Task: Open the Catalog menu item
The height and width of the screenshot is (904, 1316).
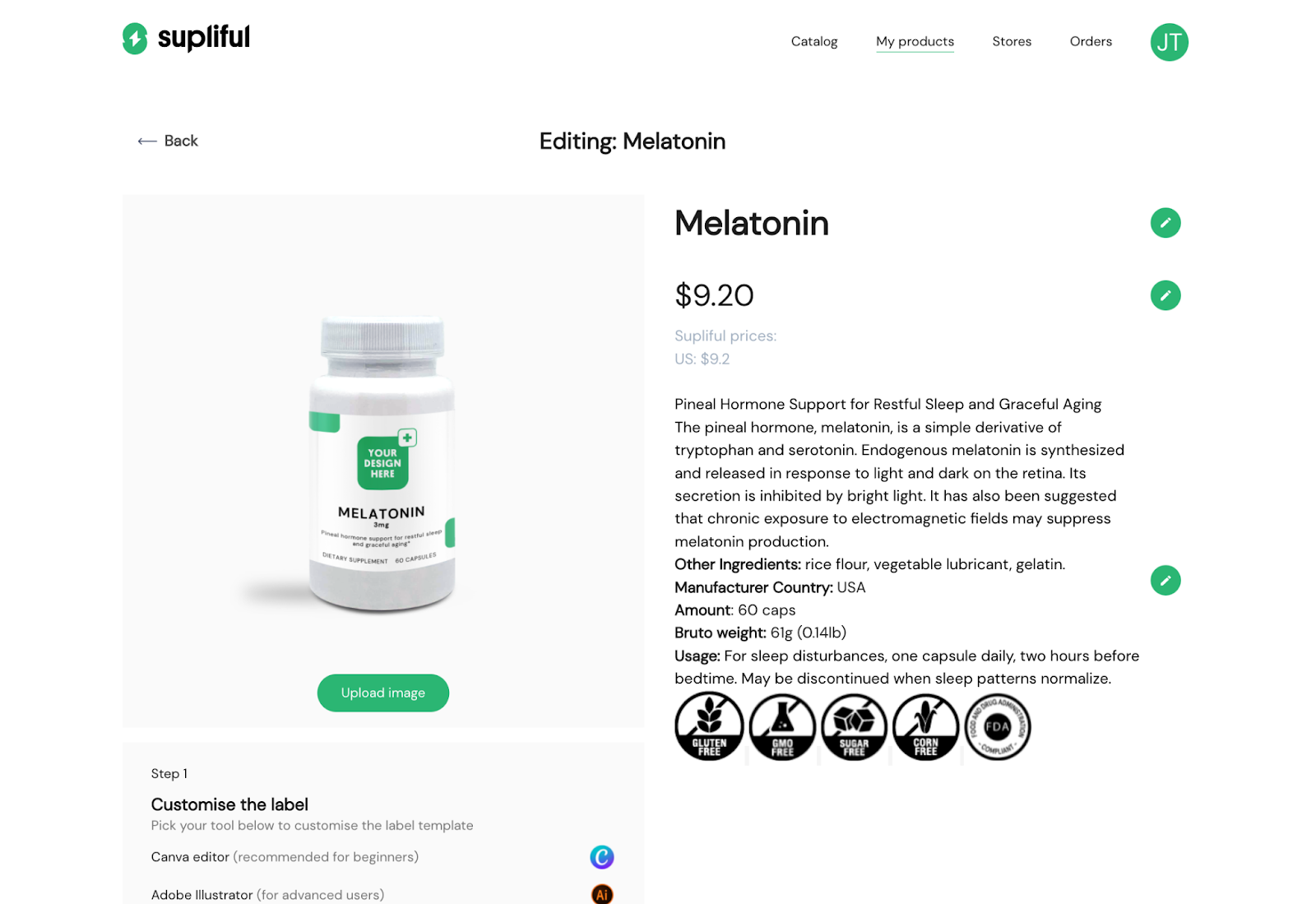Action: pos(814,41)
